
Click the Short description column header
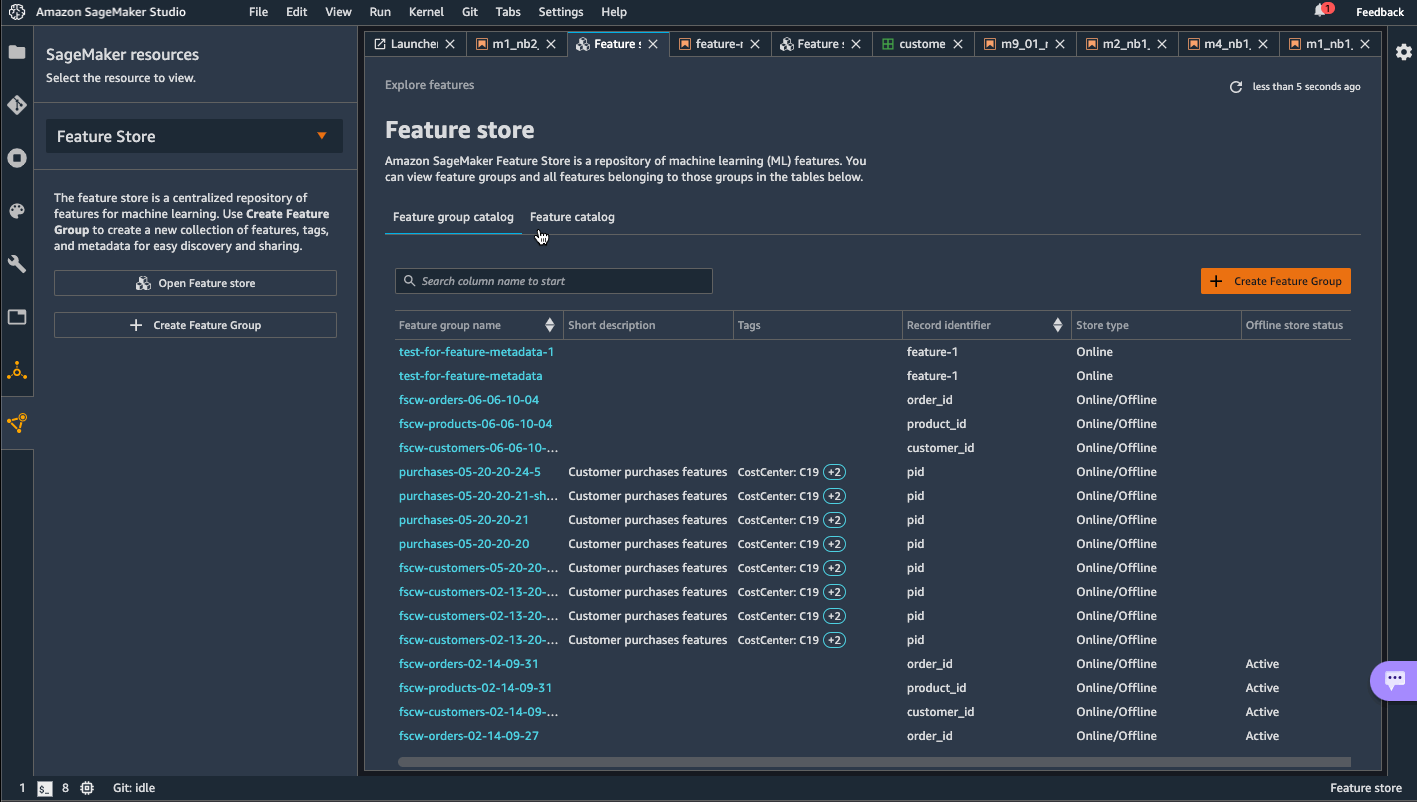click(612, 325)
